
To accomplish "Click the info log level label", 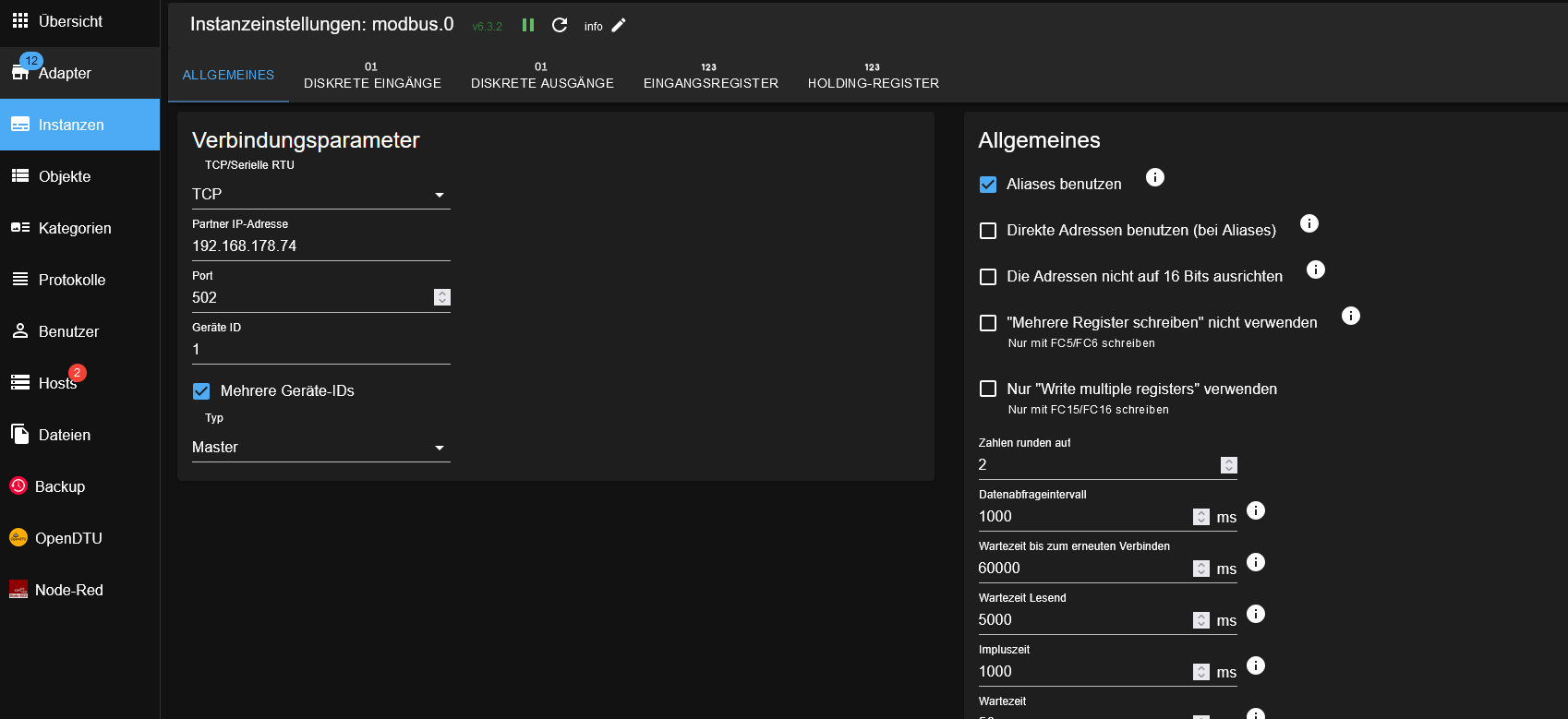I will coord(594,27).
